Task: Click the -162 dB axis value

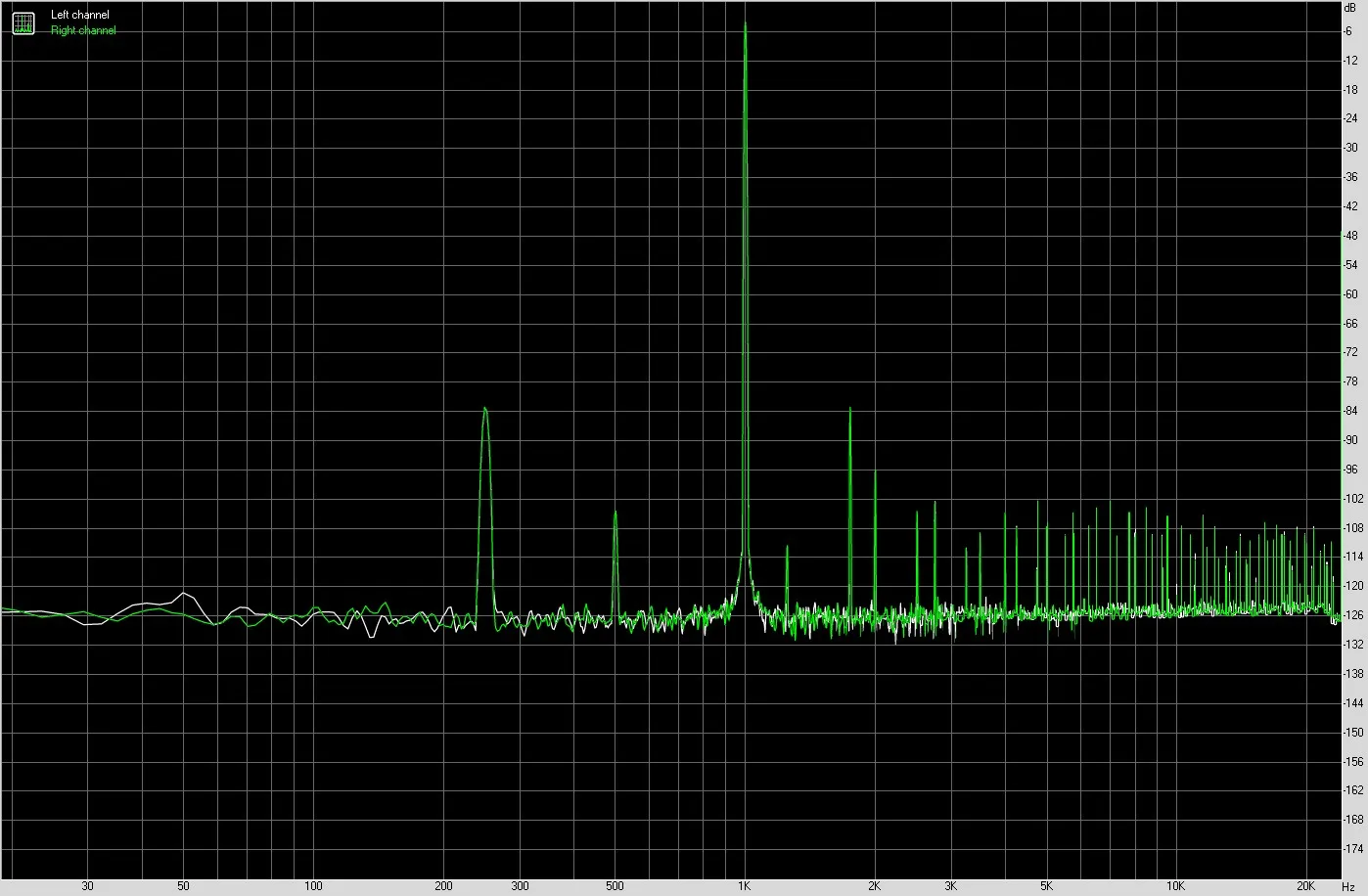Action: (1353, 790)
